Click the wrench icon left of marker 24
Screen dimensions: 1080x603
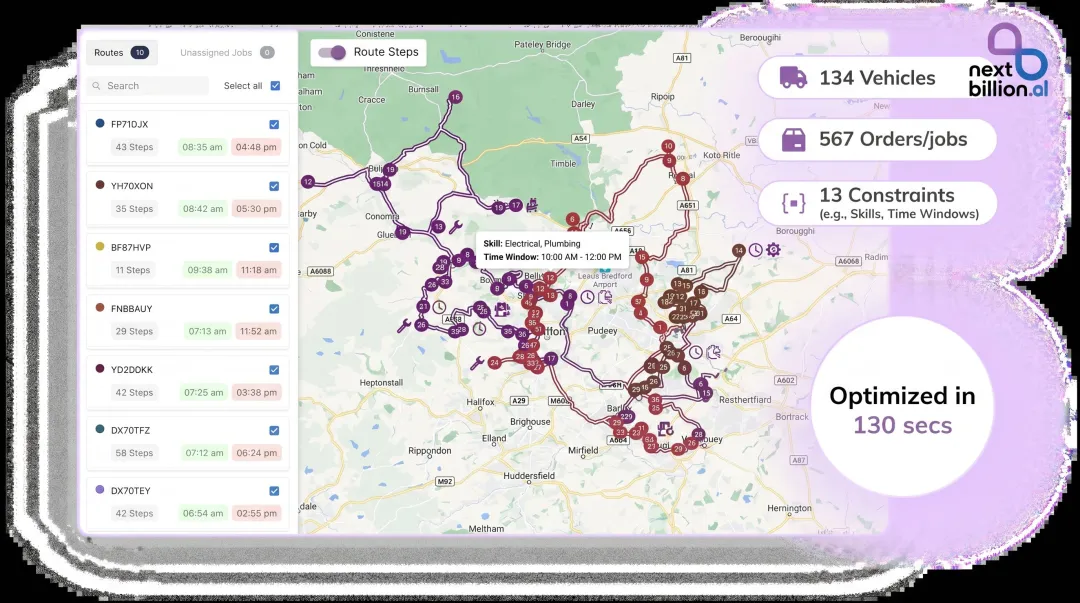coord(477,362)
